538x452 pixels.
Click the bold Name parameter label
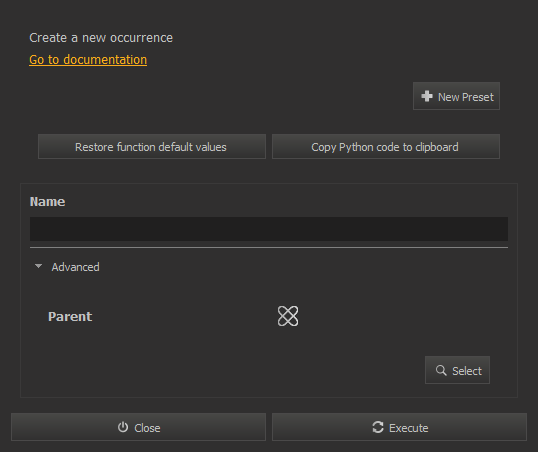[x=47, y=201]
